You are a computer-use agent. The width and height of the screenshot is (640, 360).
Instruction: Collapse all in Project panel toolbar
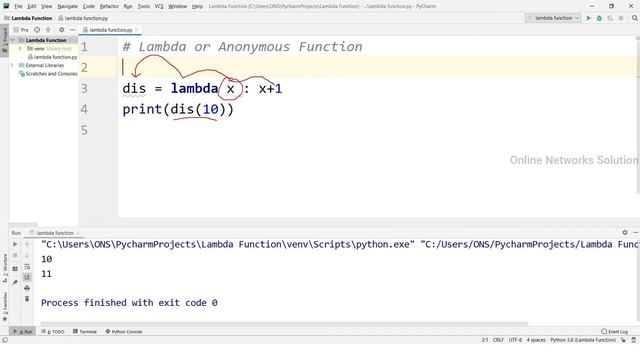tap(48, 30)
